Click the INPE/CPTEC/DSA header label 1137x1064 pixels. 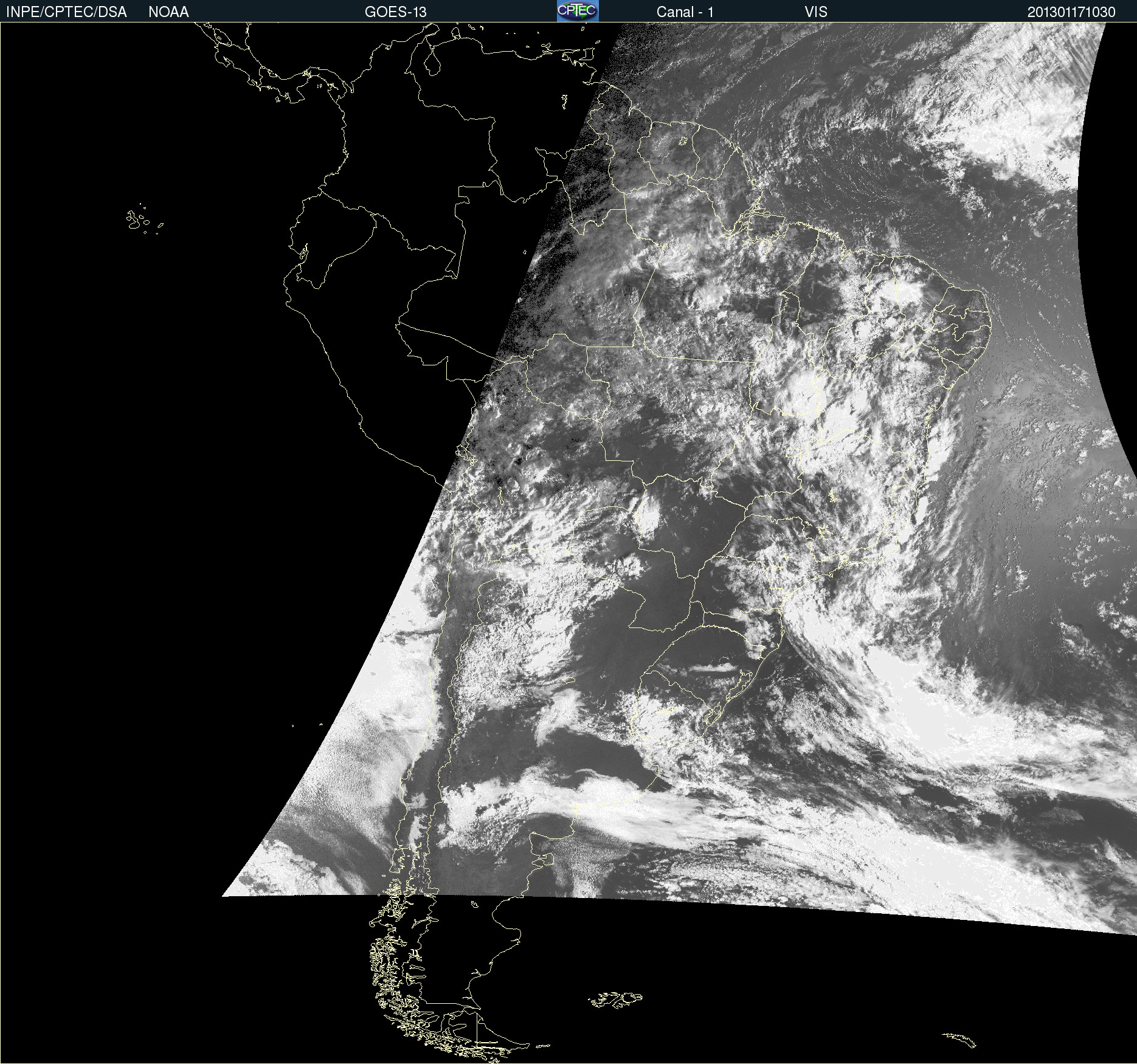(x=66, y=12)
